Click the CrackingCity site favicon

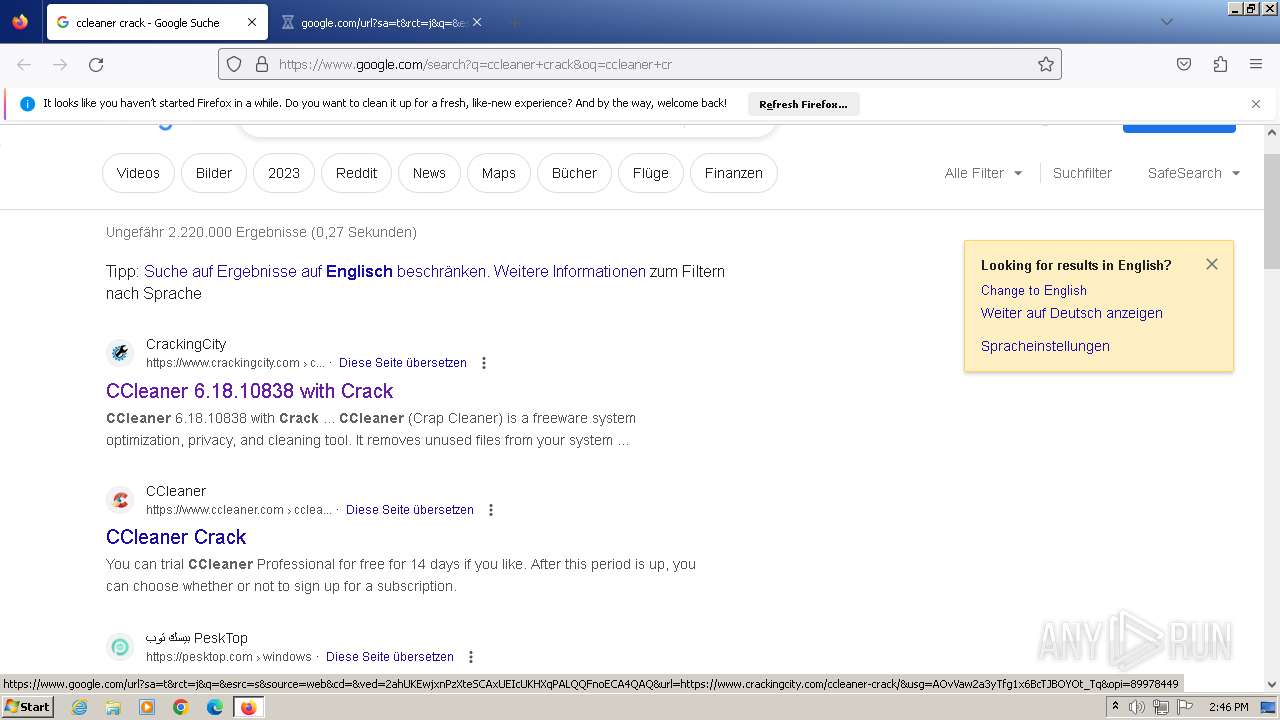click(x=120, y=352)
